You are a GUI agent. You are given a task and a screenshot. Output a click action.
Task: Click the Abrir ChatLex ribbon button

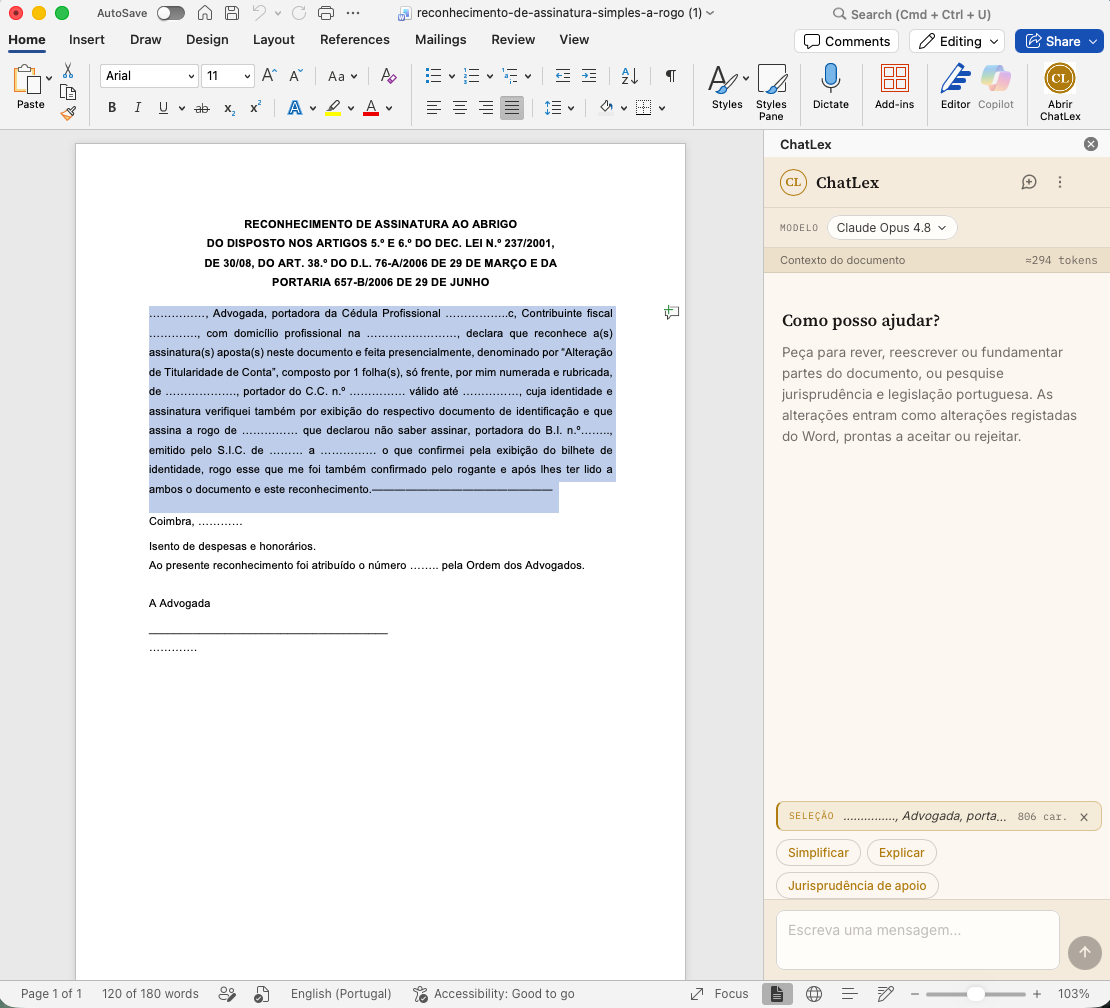1060,92
